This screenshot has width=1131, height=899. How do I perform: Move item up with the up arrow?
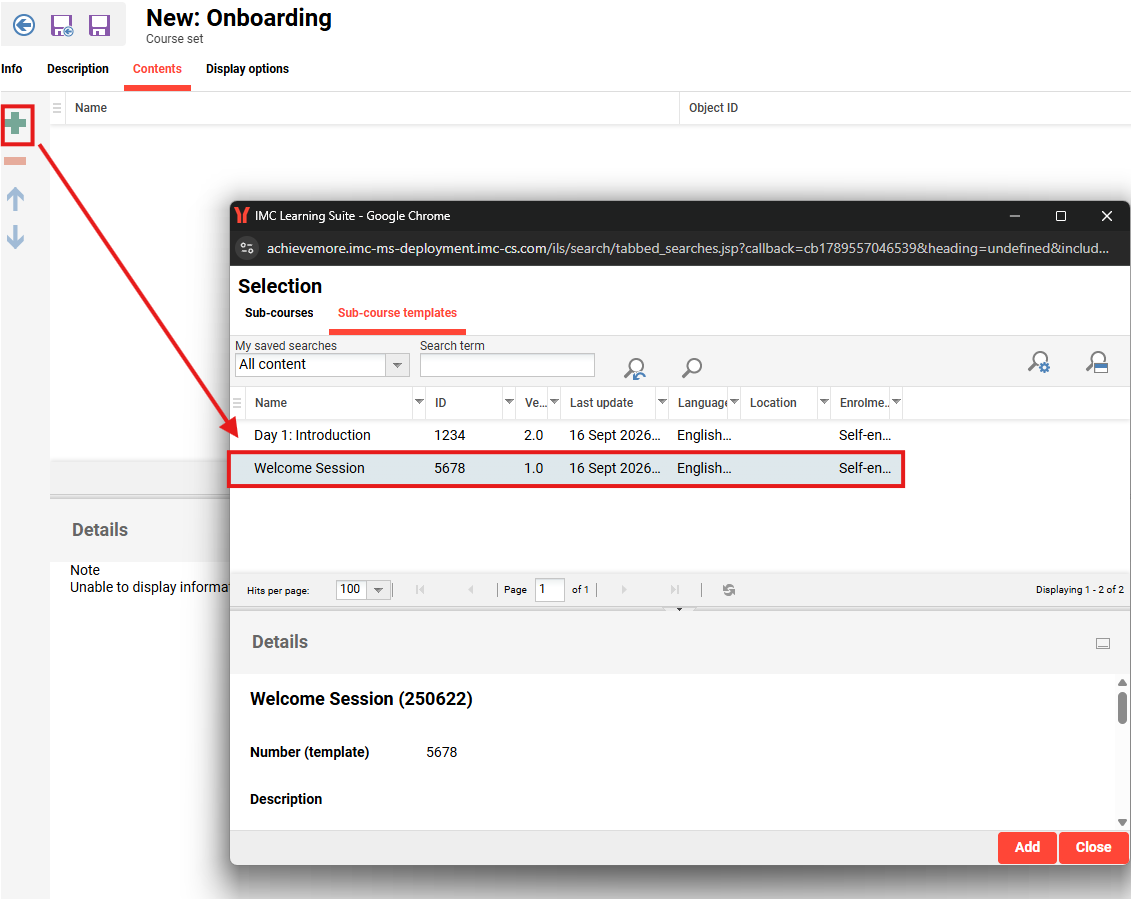click(15, 198)
